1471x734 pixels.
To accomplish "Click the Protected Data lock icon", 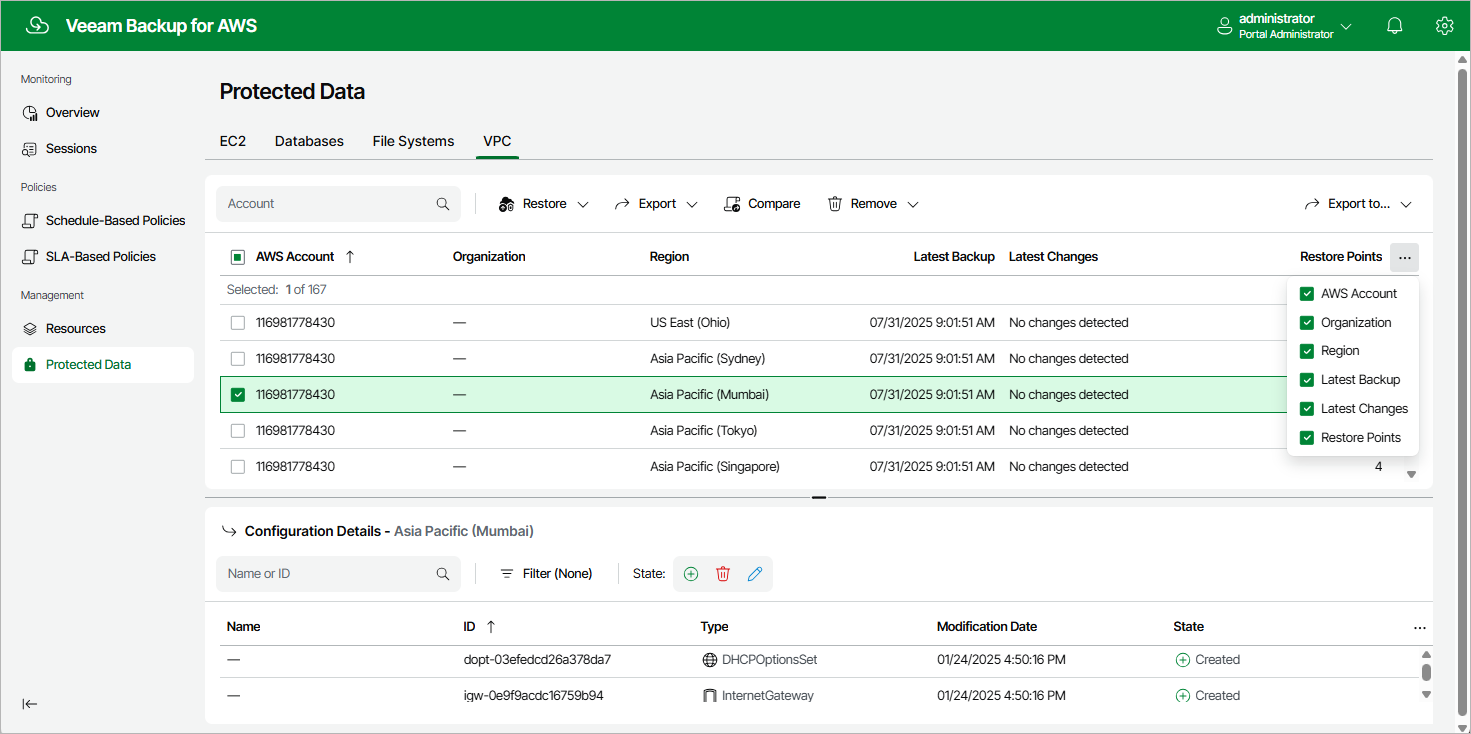I will (30, 365).
